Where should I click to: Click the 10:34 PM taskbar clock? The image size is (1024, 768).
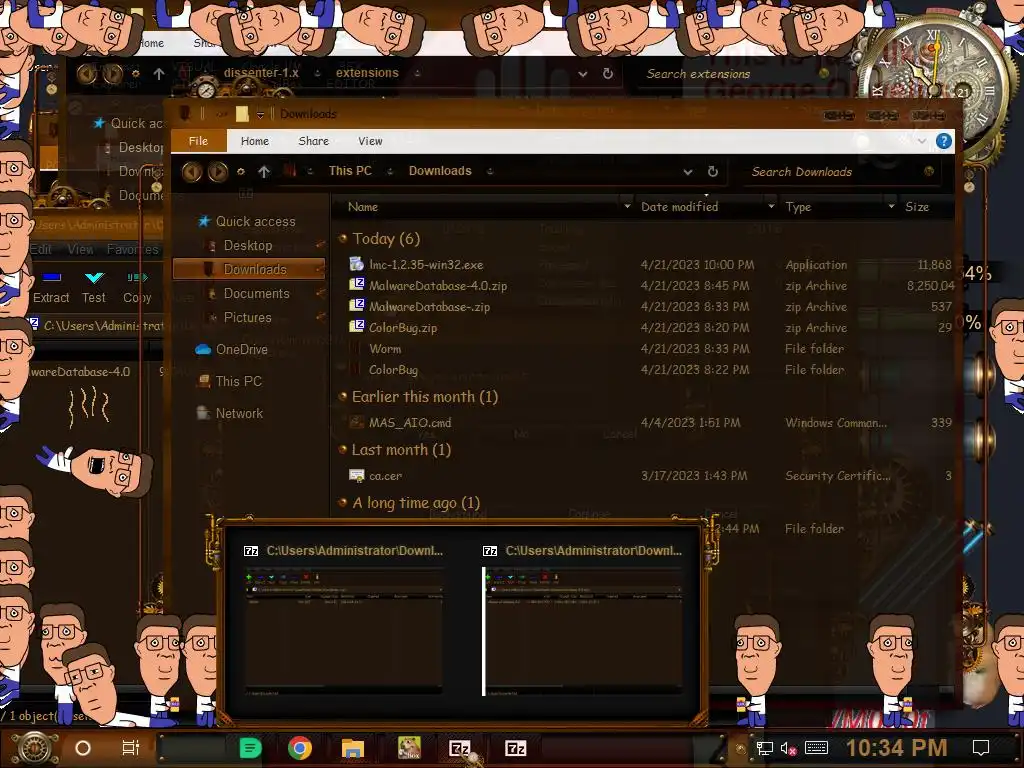[897, 748]
